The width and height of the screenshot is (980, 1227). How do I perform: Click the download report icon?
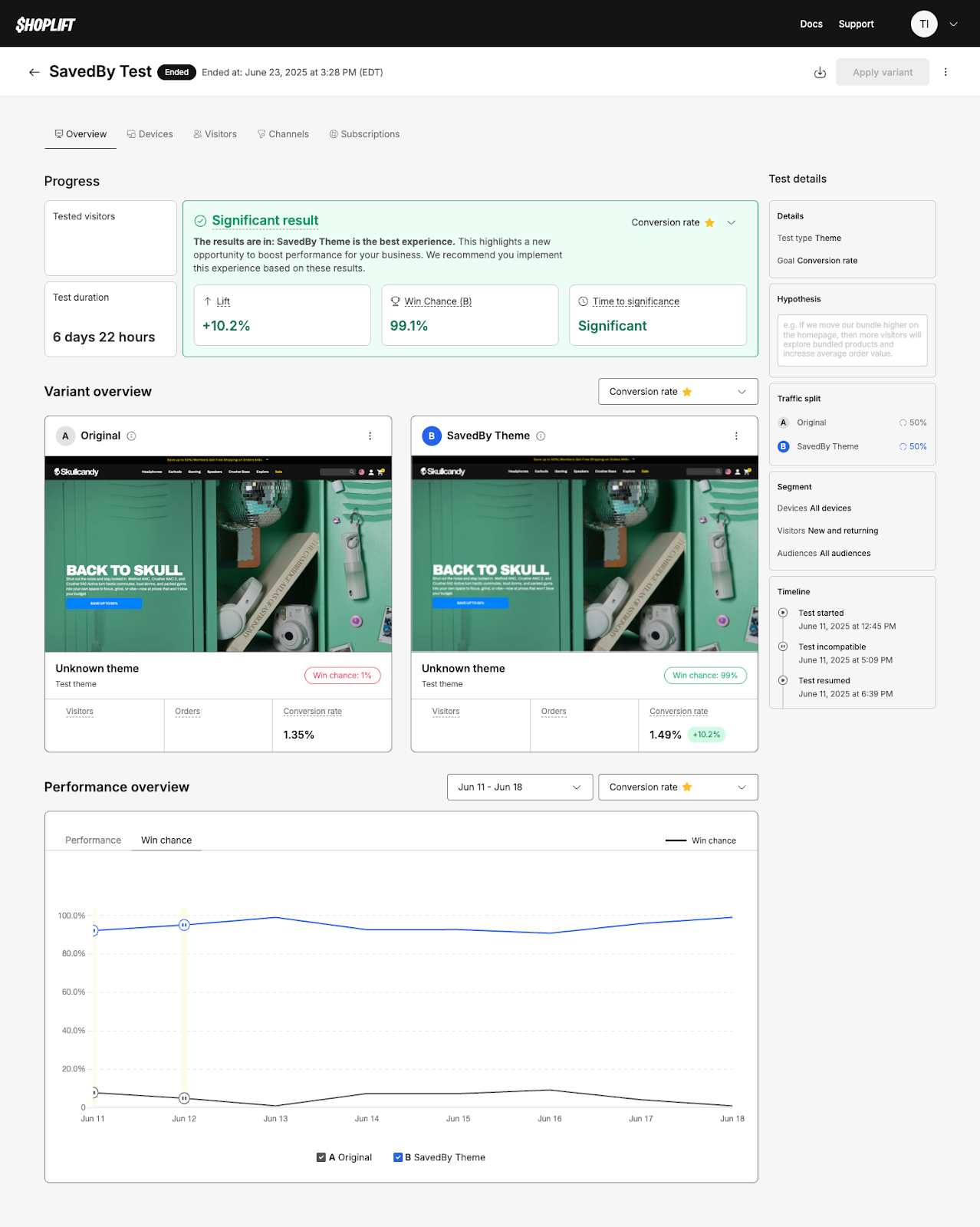(x=820, y=72)
